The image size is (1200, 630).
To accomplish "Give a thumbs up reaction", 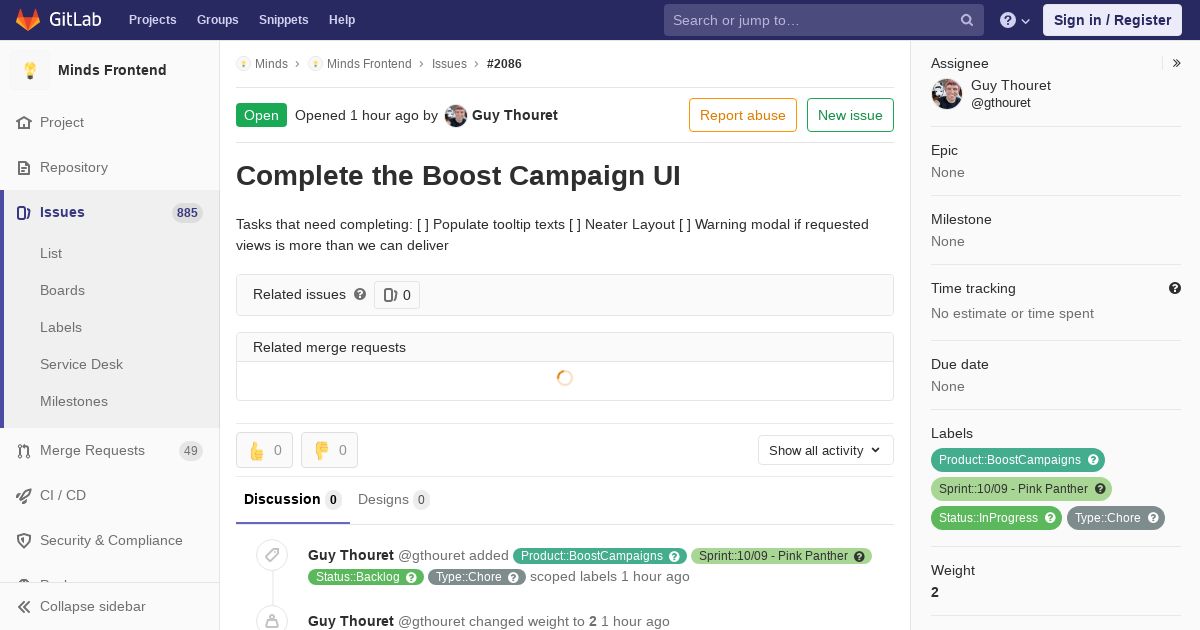I will 264,450.
